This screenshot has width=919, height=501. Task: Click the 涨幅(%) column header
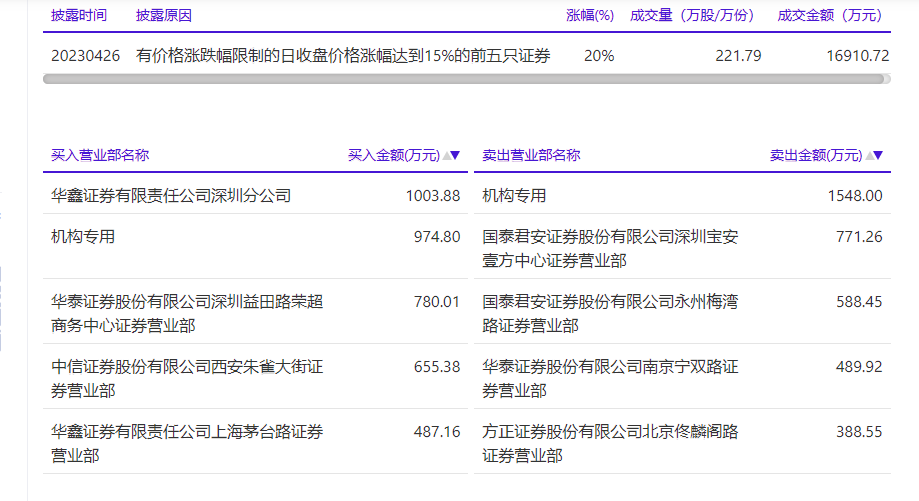590,15
